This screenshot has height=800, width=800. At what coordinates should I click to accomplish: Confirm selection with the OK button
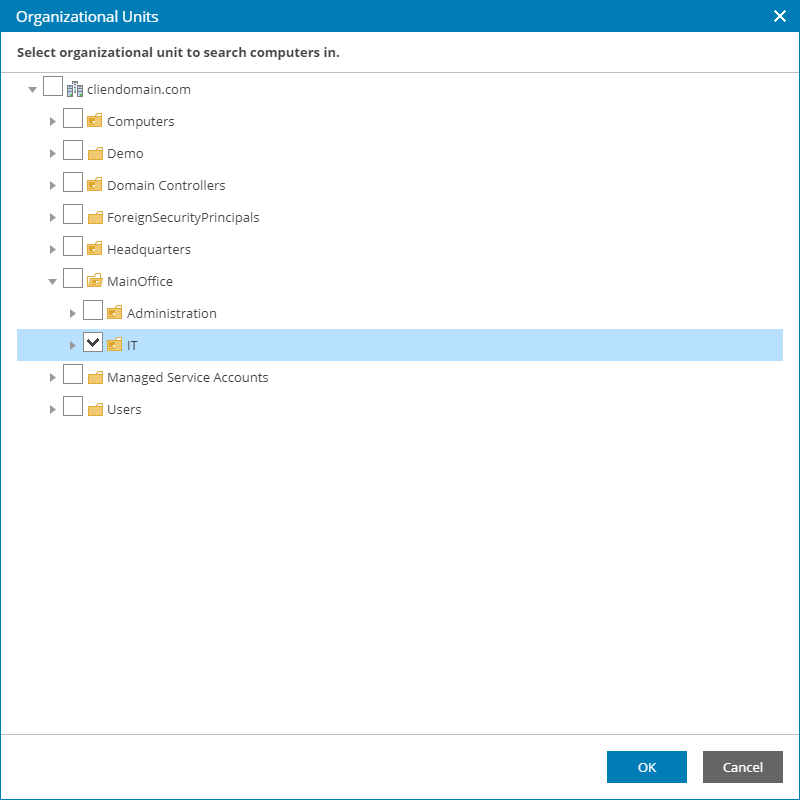click(646, 767)
